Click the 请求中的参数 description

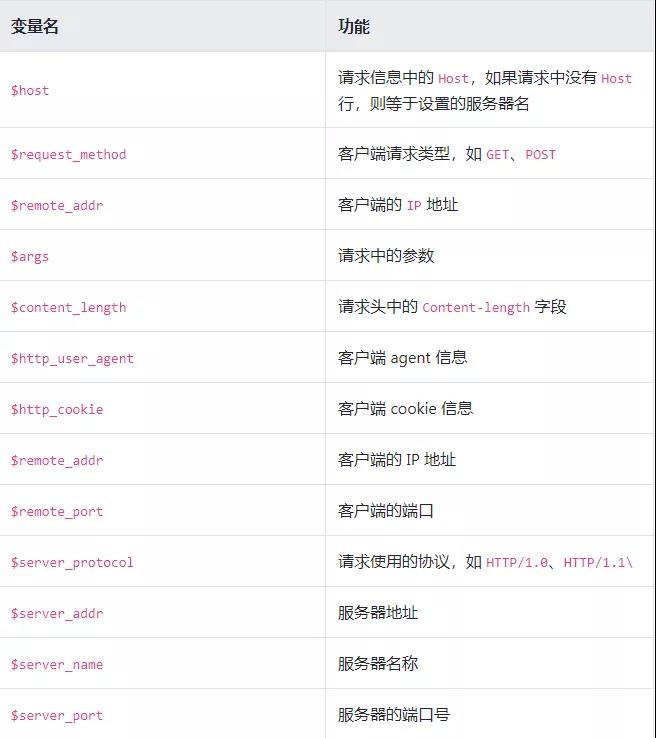pyautogui.click(x=386, y=256)
